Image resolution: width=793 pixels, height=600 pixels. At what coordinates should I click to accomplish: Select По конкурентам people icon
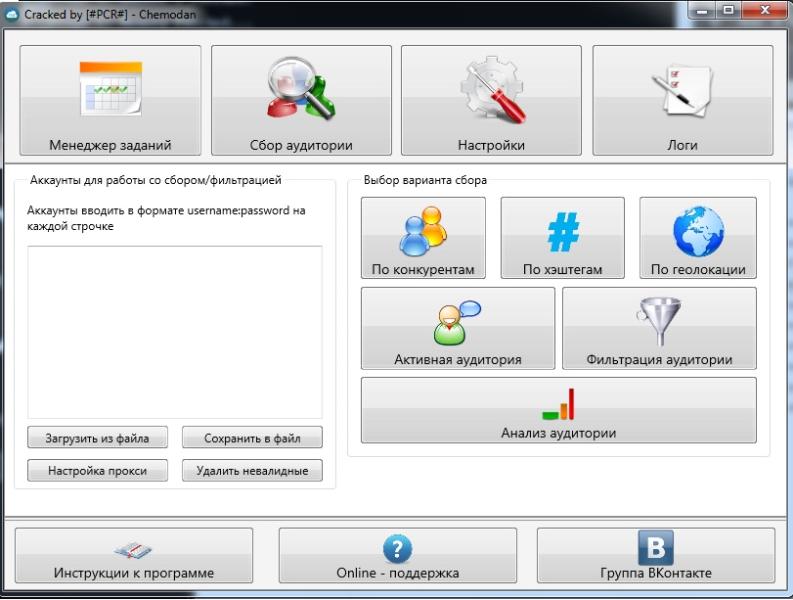[x=423, y=233]
